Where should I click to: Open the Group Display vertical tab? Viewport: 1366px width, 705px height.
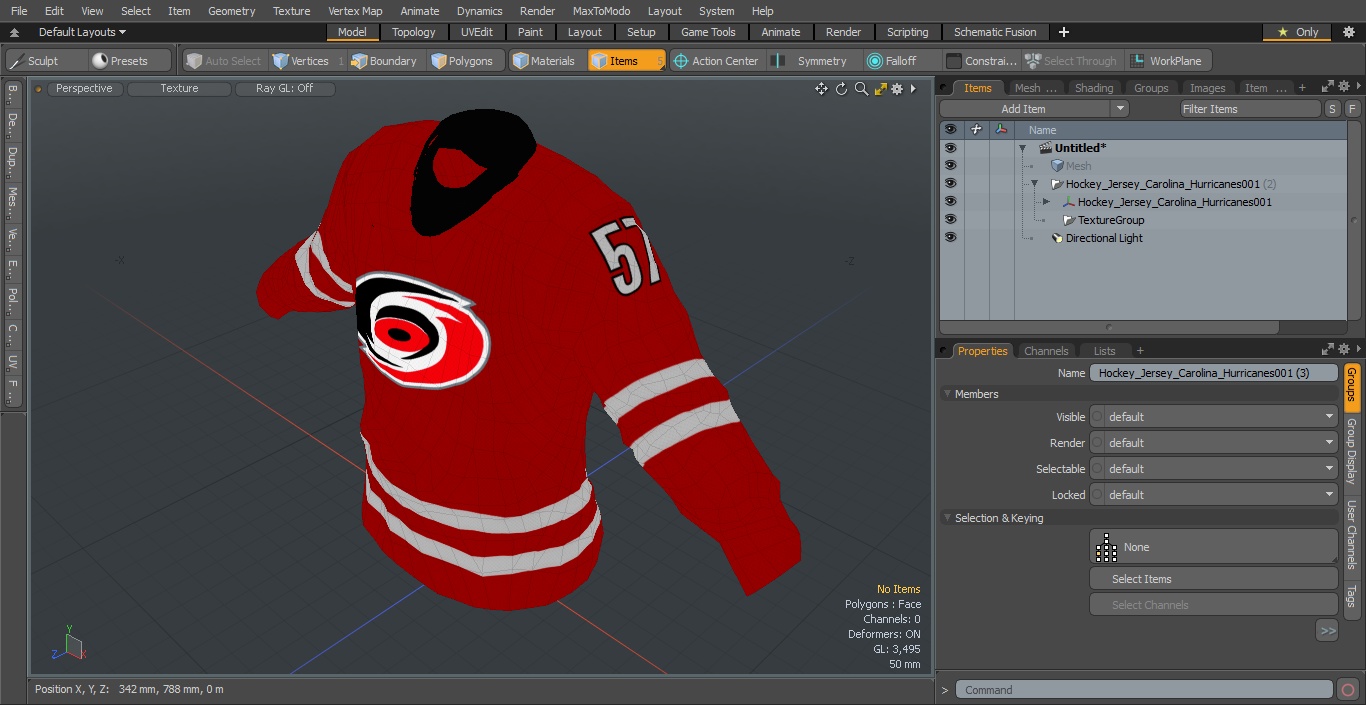pyautogui.click(x=1352, y=450)
